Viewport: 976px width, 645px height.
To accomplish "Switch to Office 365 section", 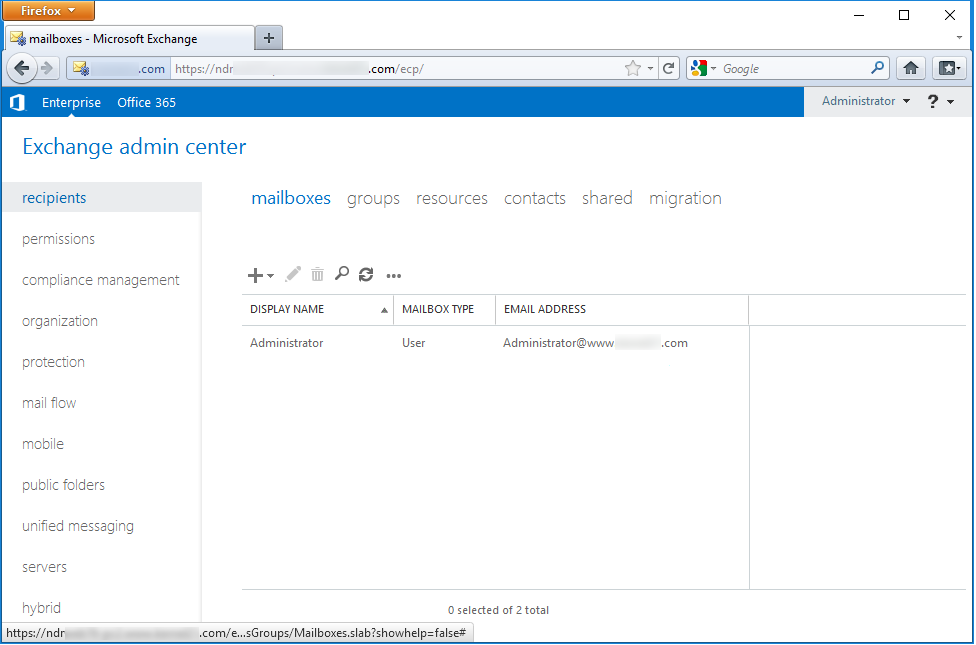I will tap(146, 102).
